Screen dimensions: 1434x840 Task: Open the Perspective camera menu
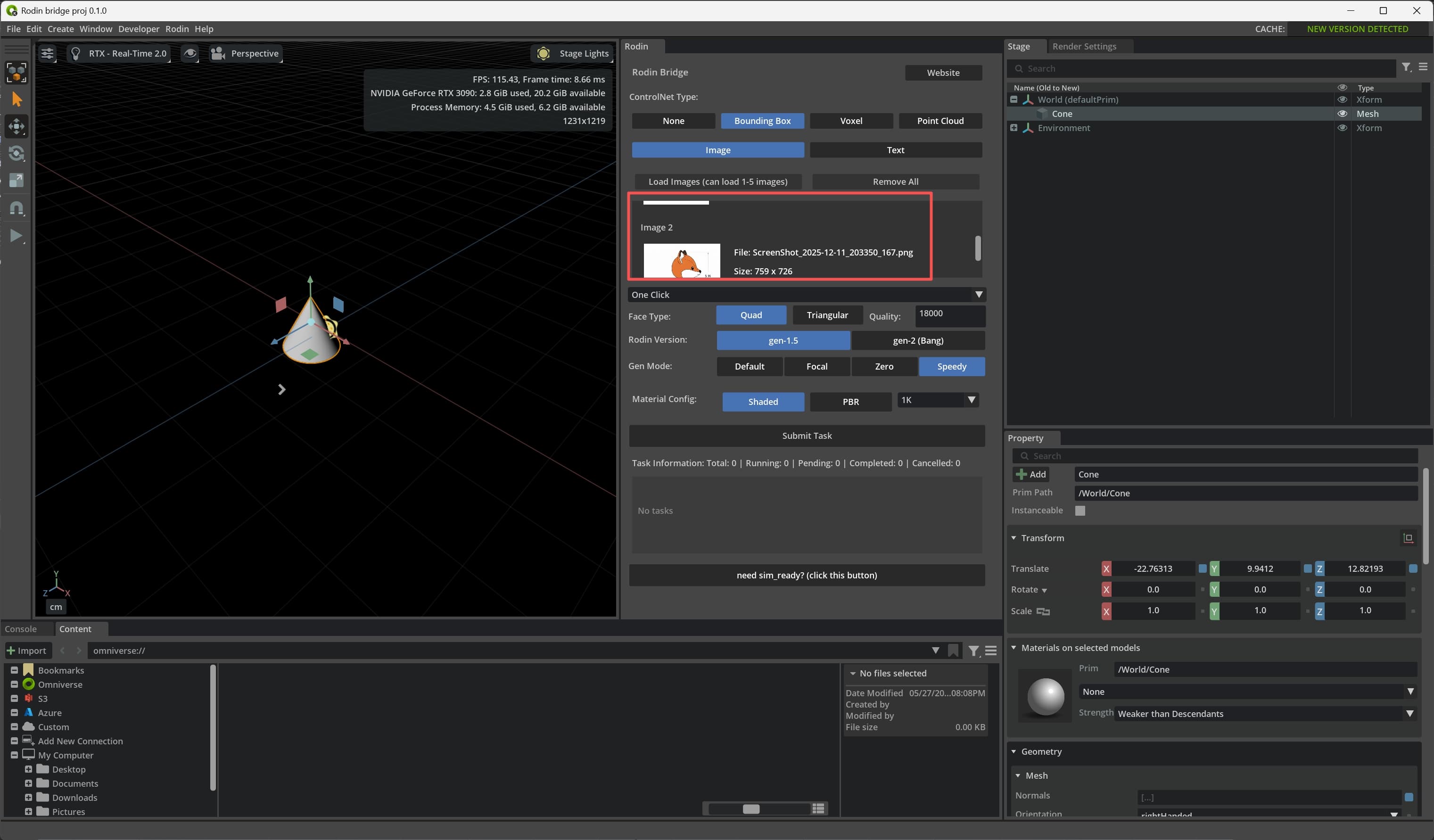(245, 53)
